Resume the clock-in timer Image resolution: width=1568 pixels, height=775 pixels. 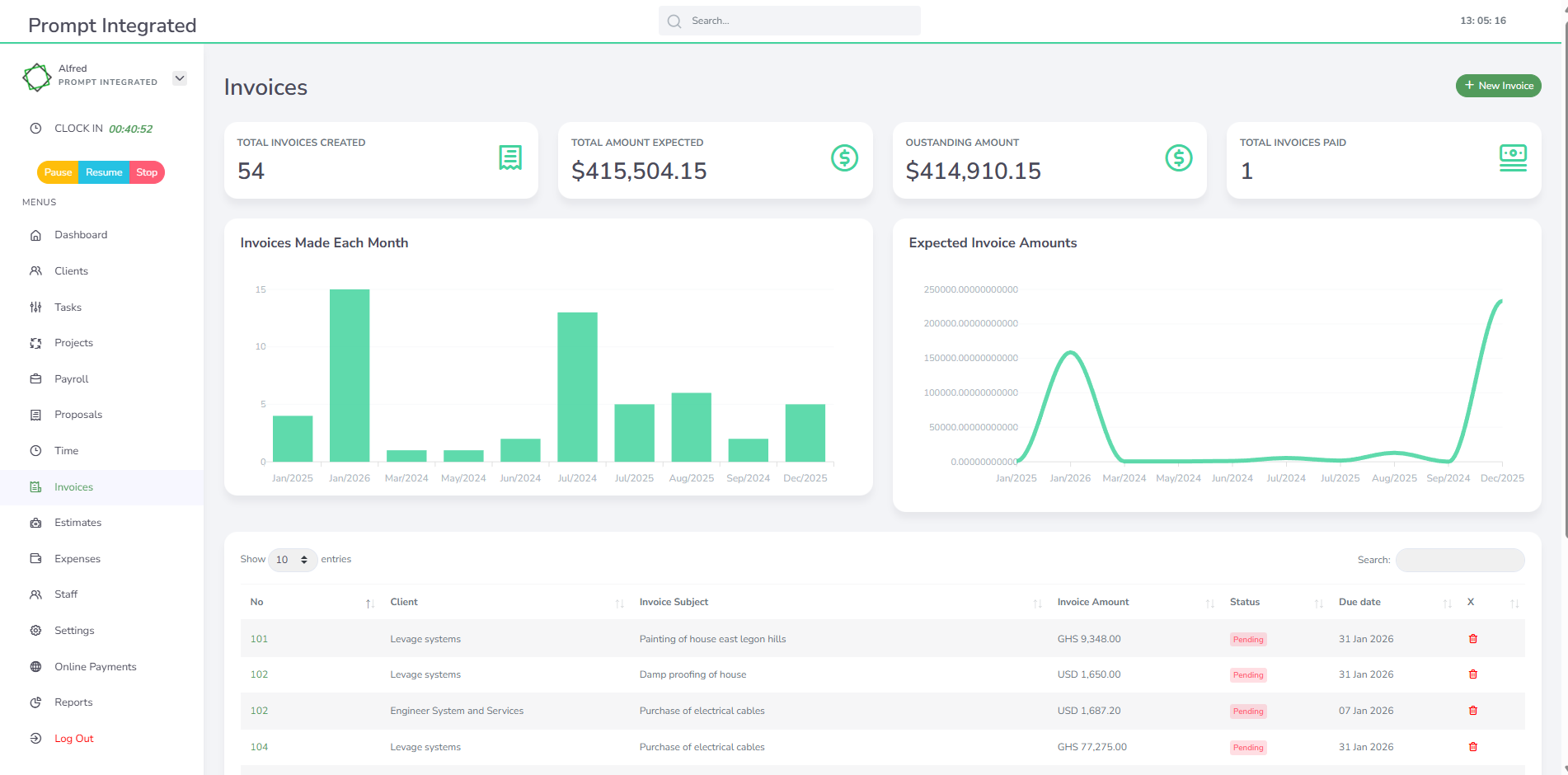104,172
